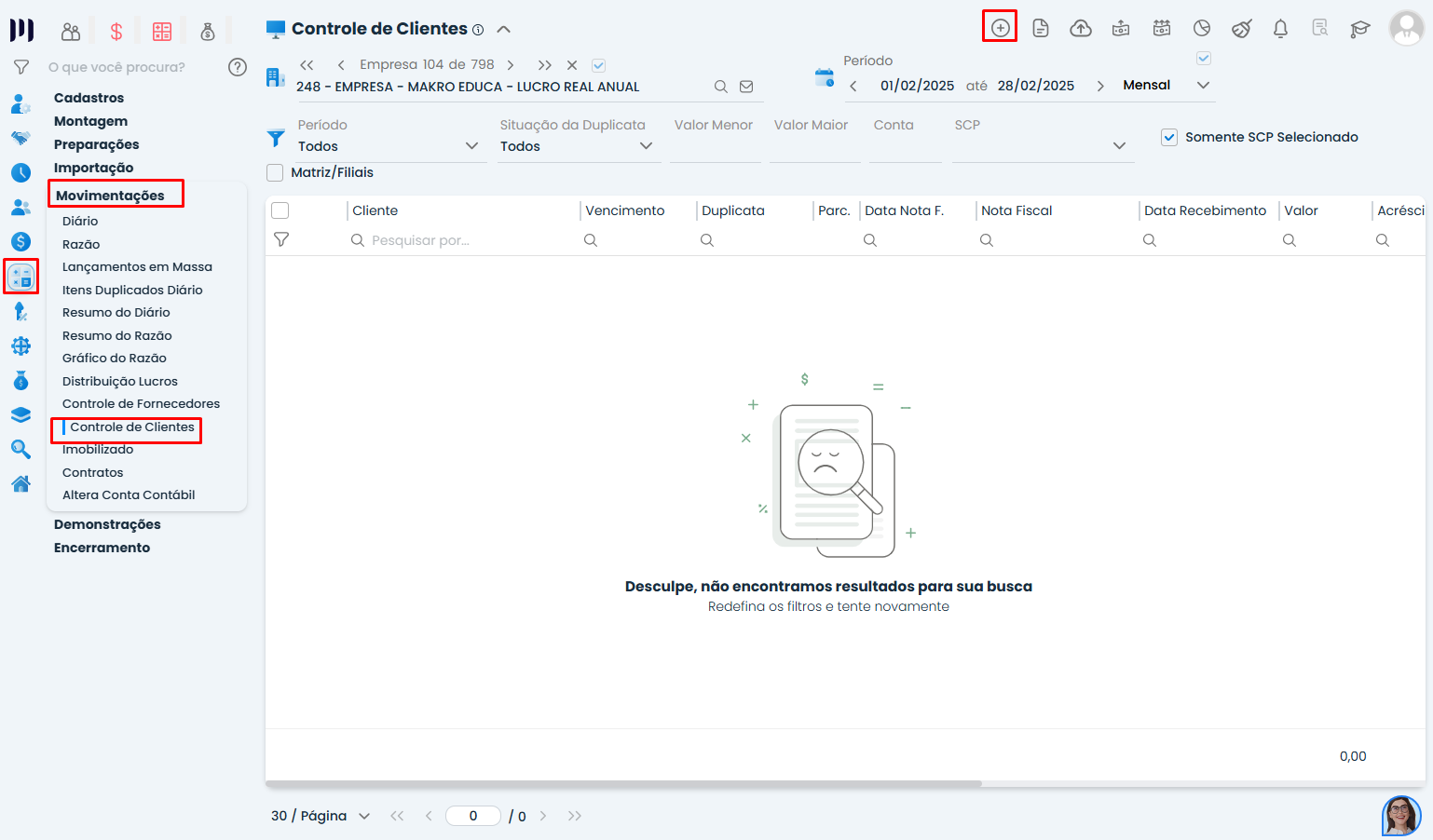Open the 30 / Página size dropdown
This screenshot has height=840, width=1433.
(x=321, y=816)
